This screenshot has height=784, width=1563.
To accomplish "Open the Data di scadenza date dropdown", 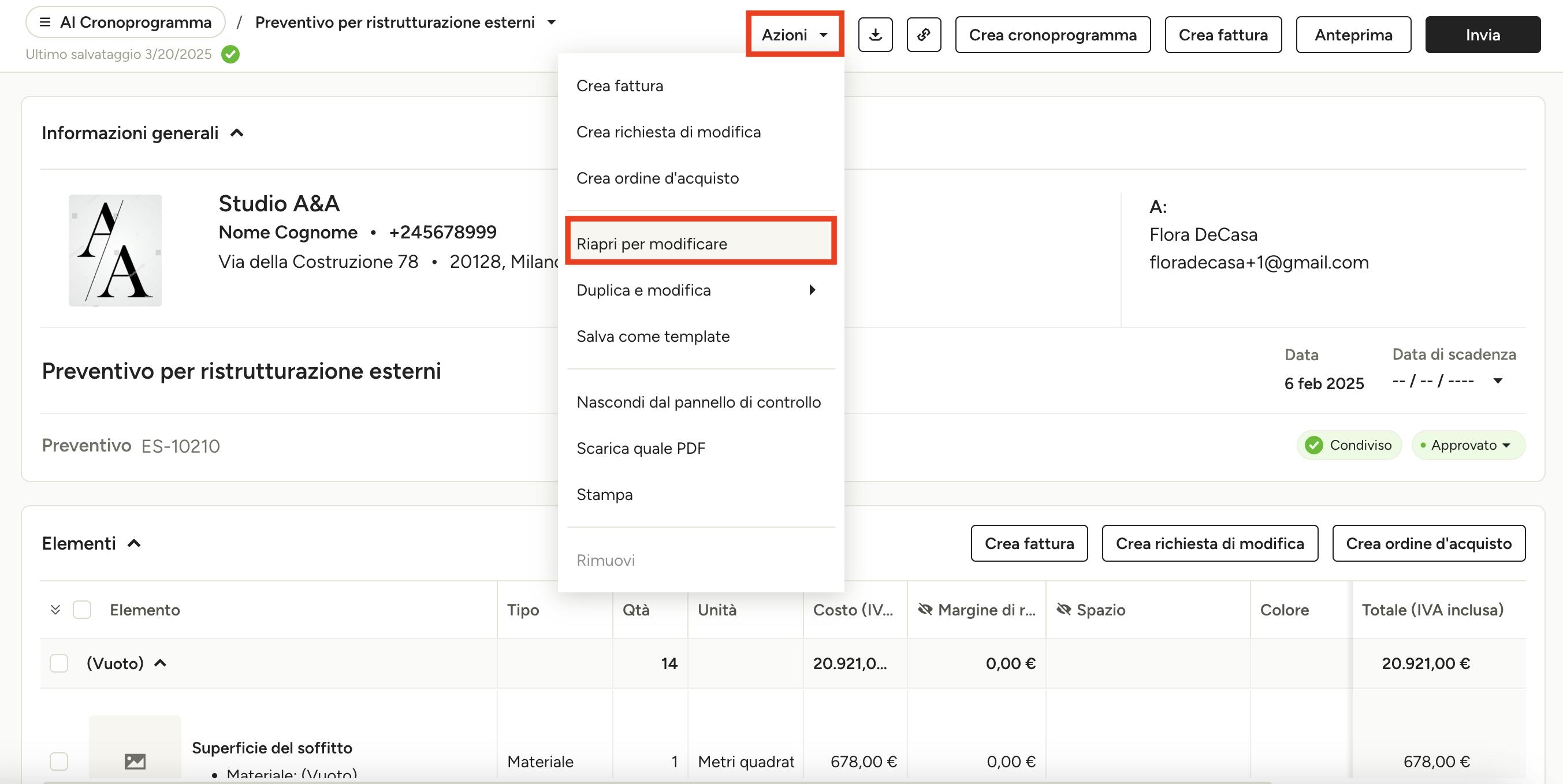I will [x=1498, y=381].
